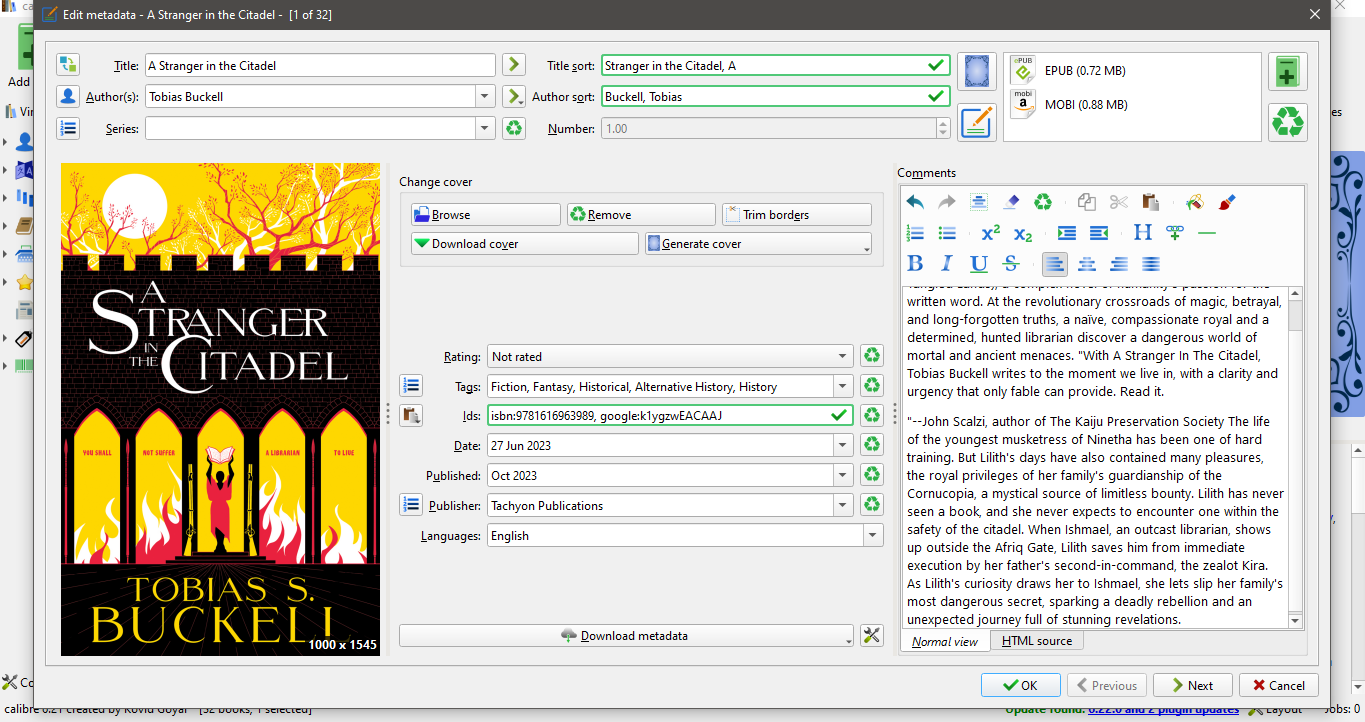Insert a link in comments
The height and width of the screenshot is (722, 1365).
coord(1175,233)
